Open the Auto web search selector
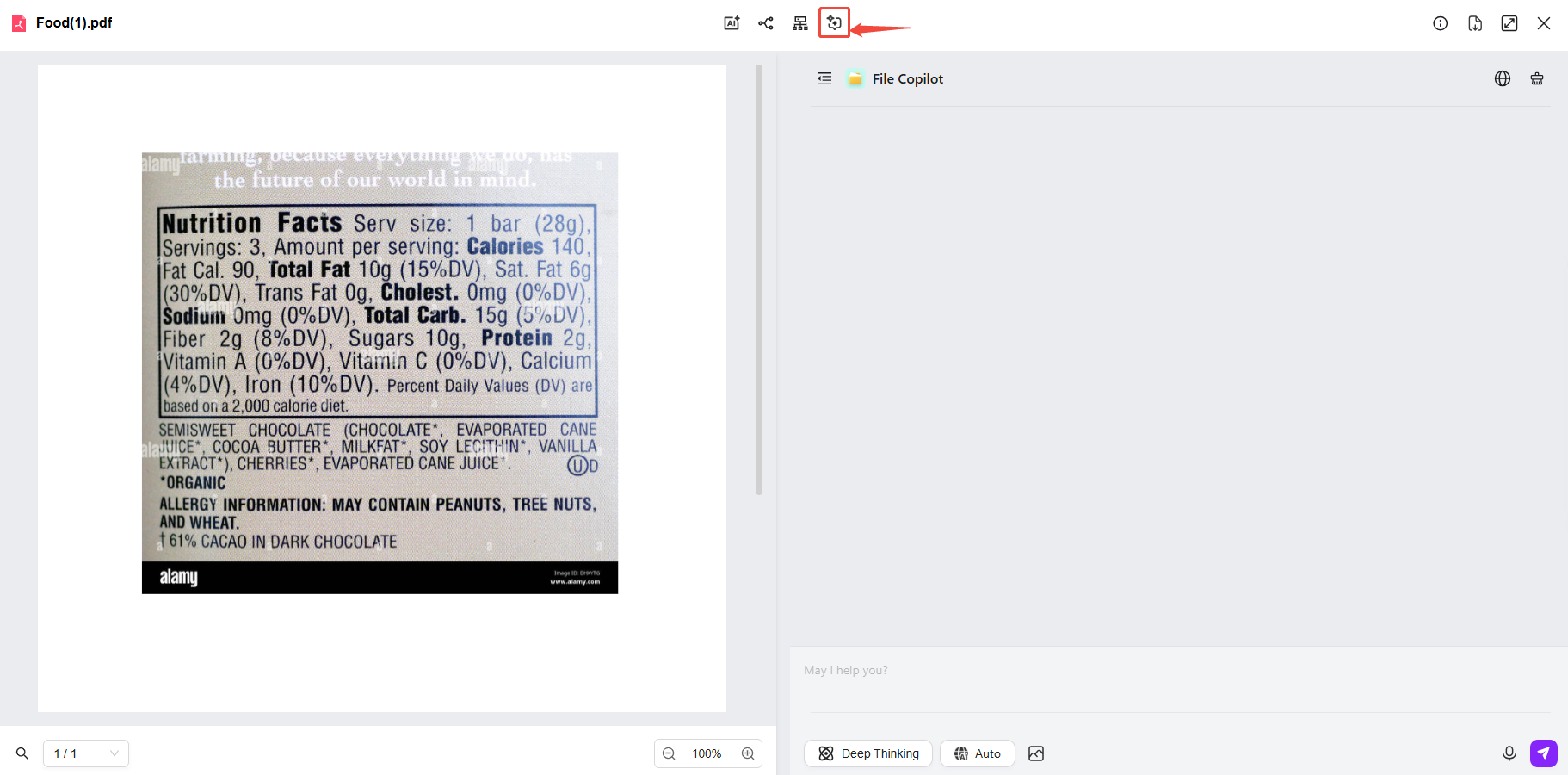Viewport: 1568px width, 775px height. click(x=978, y=753)
